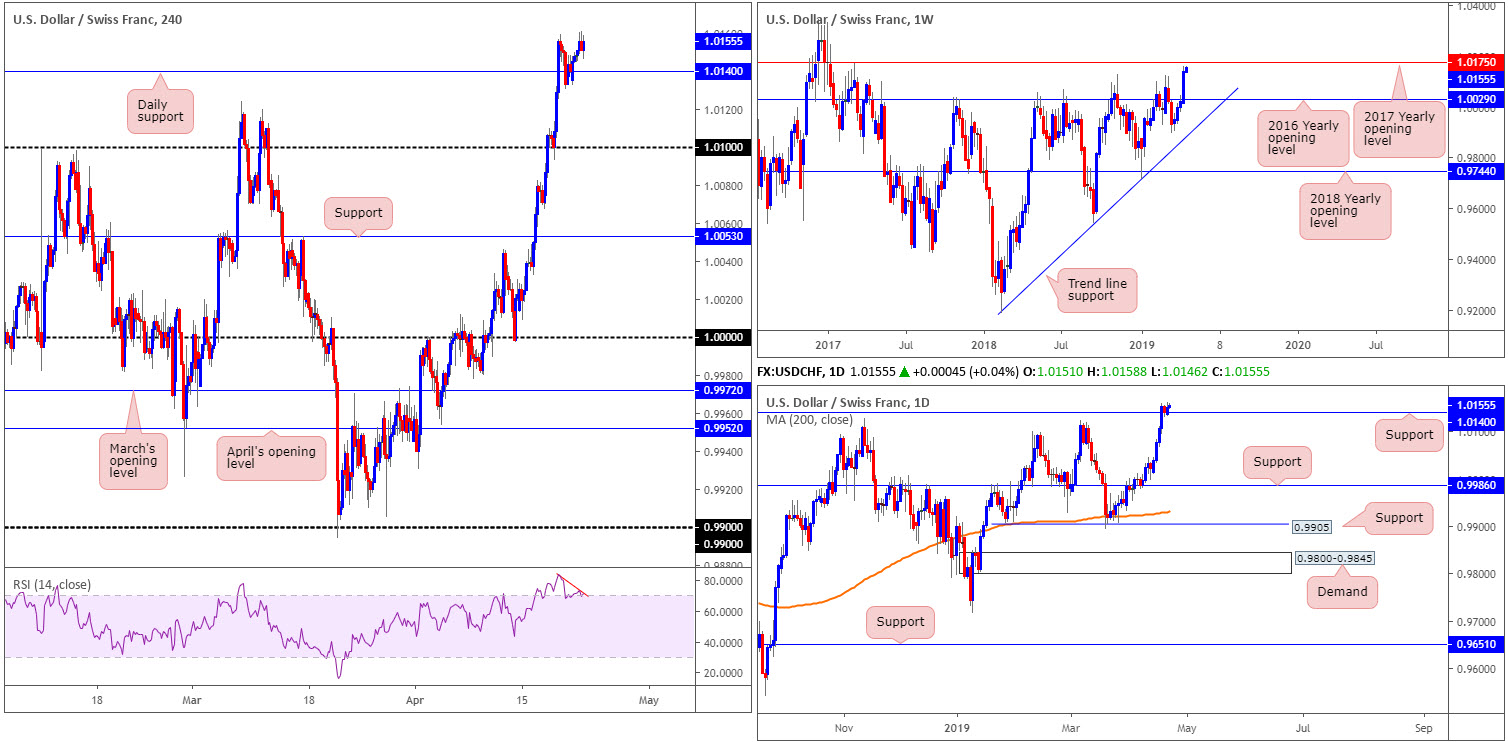Click the 0.97440 price label on the weekly chart
Image resolution: width=1508 pixels, height=742 pixels.
[1478, 171]
